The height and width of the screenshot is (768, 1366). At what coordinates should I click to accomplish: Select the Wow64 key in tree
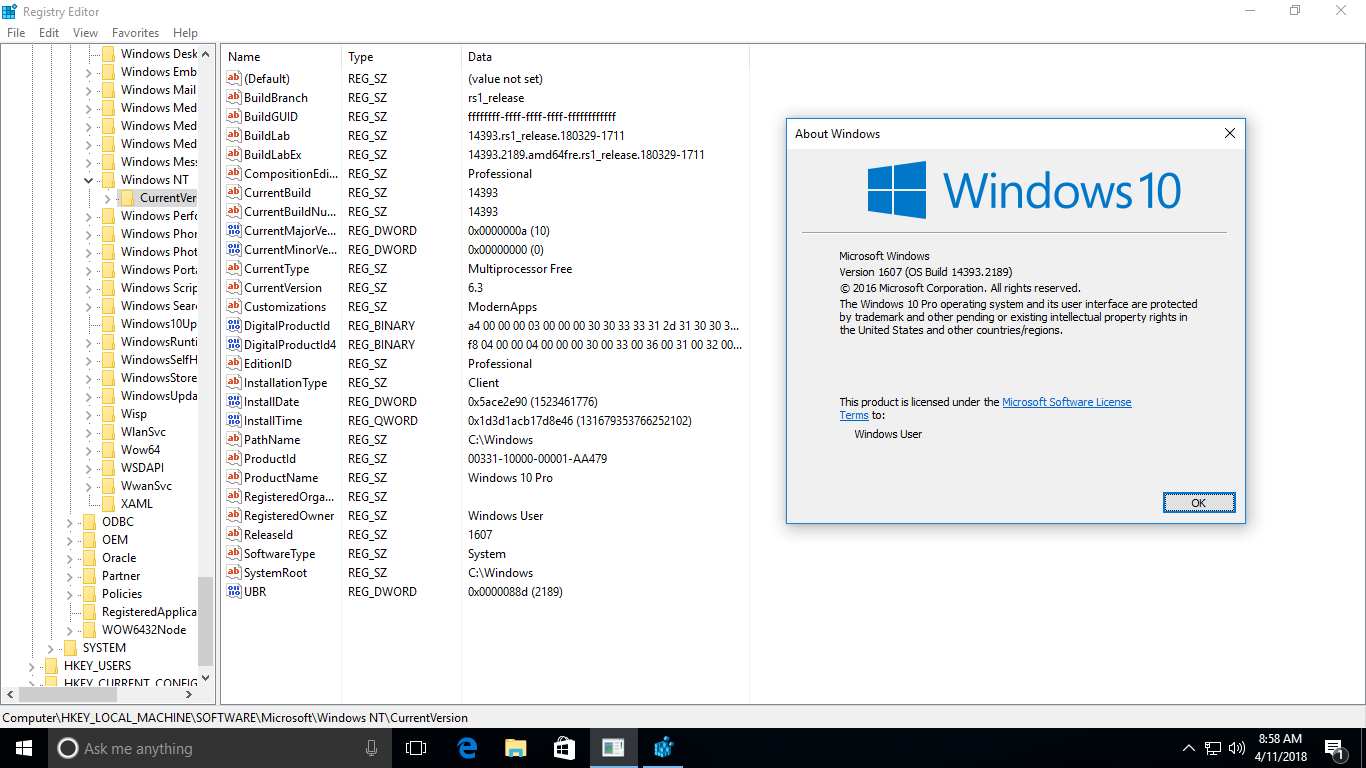[140, 450]
